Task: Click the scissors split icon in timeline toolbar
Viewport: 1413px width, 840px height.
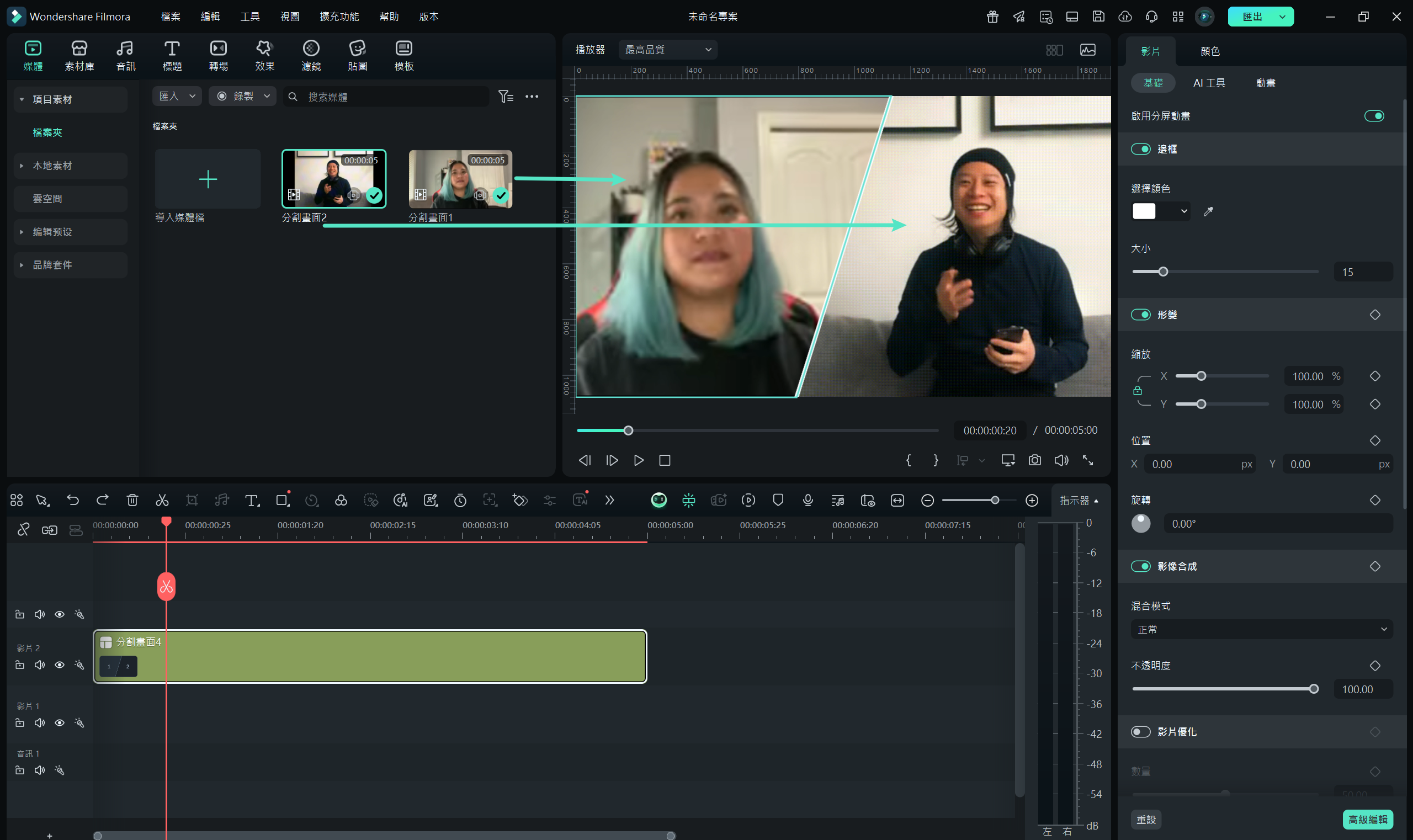Action: [162, 500]
